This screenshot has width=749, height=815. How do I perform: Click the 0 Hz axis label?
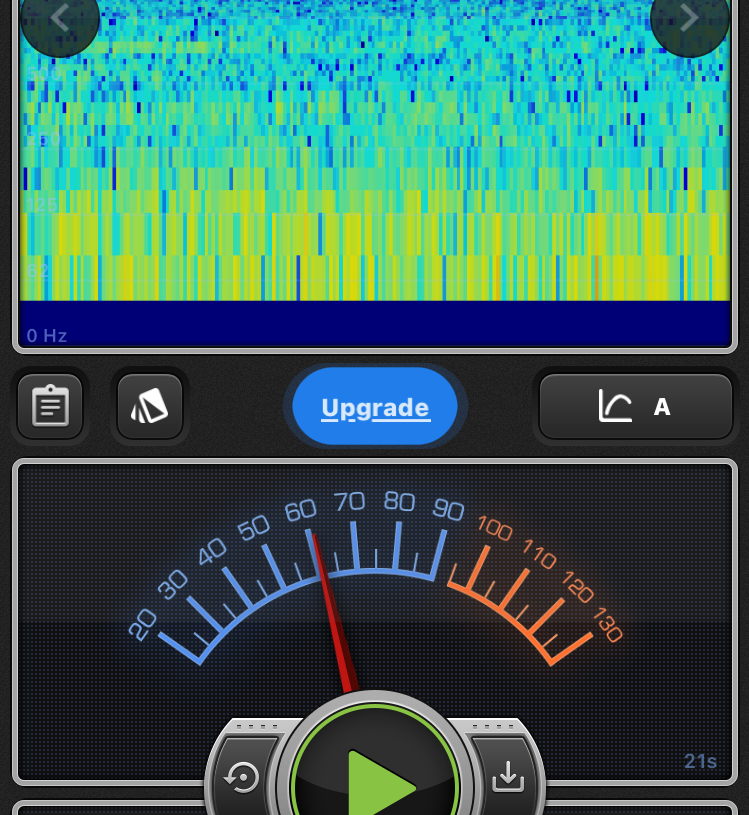tap(47, 336)
